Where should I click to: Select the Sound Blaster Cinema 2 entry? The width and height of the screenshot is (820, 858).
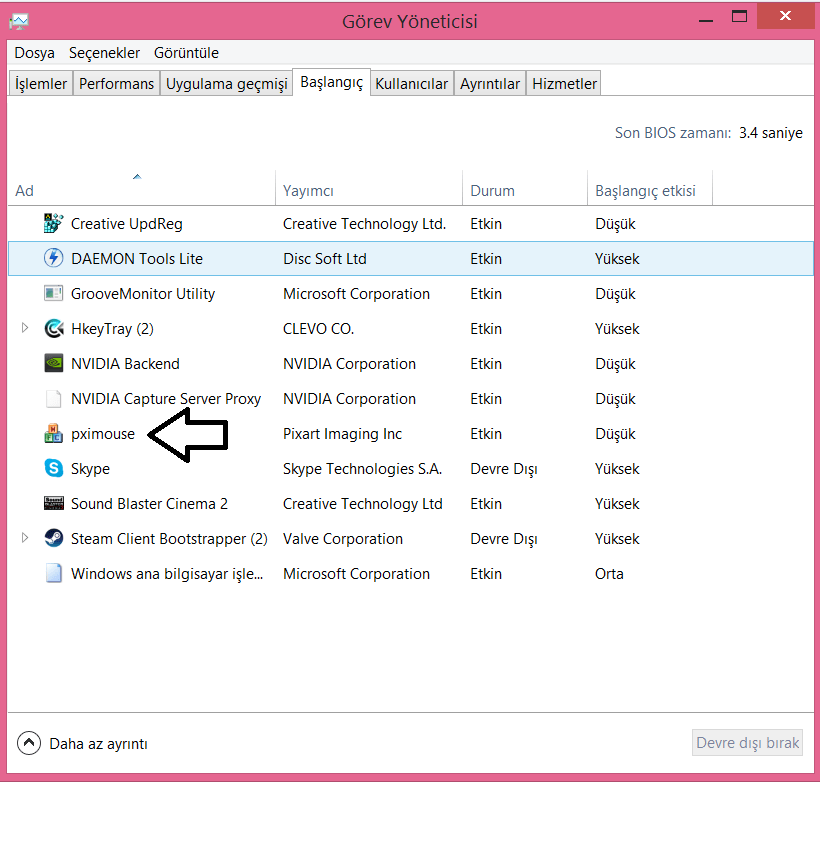(x=149, y=504)
